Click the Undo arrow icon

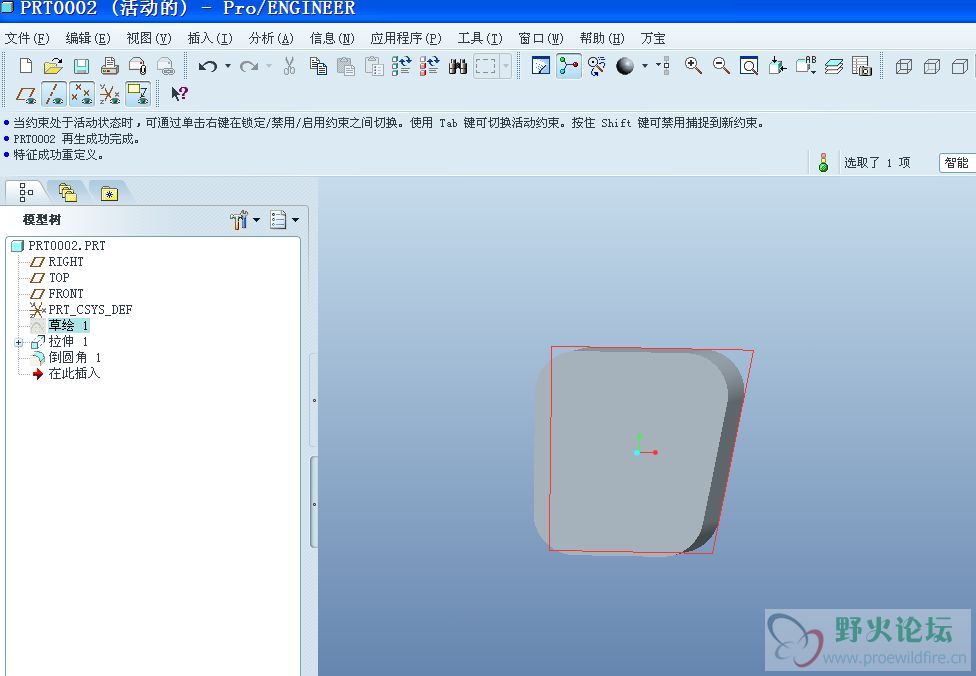click(208, 65)
